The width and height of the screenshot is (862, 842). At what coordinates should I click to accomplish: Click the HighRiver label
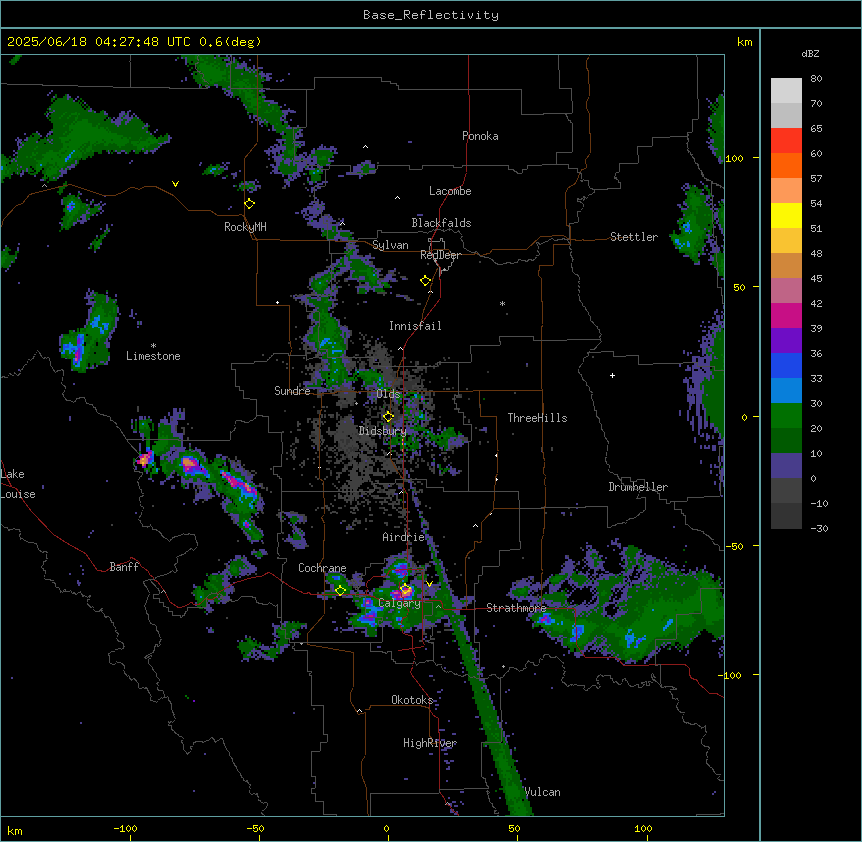tap(430, 743)
